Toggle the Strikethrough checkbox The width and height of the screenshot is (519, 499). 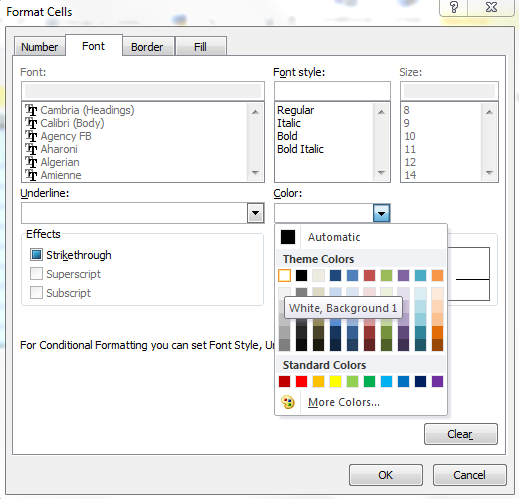click(x=36, y=255)
